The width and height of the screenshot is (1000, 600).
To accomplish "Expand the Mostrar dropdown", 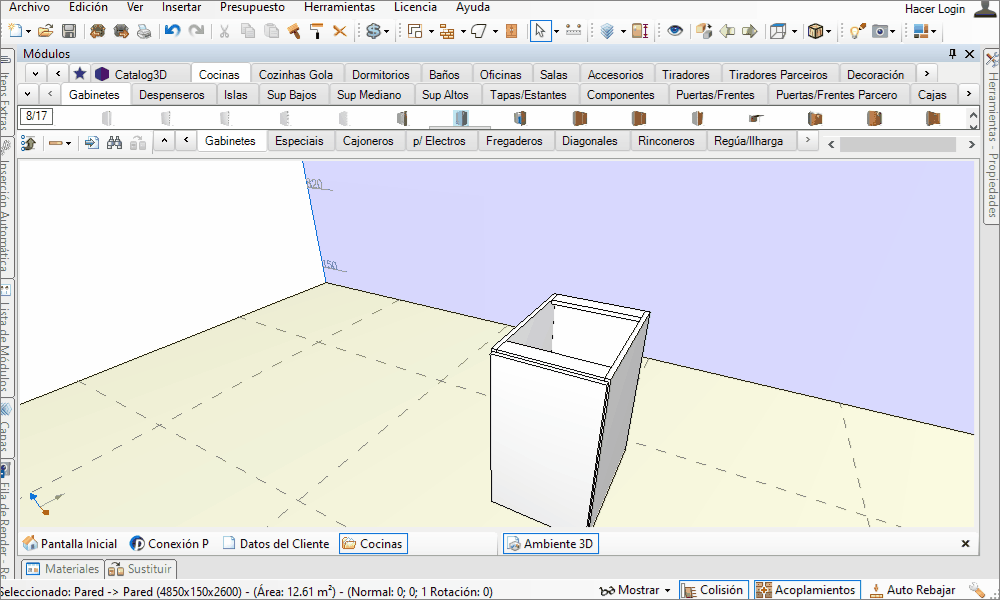I will click(635, 590).
